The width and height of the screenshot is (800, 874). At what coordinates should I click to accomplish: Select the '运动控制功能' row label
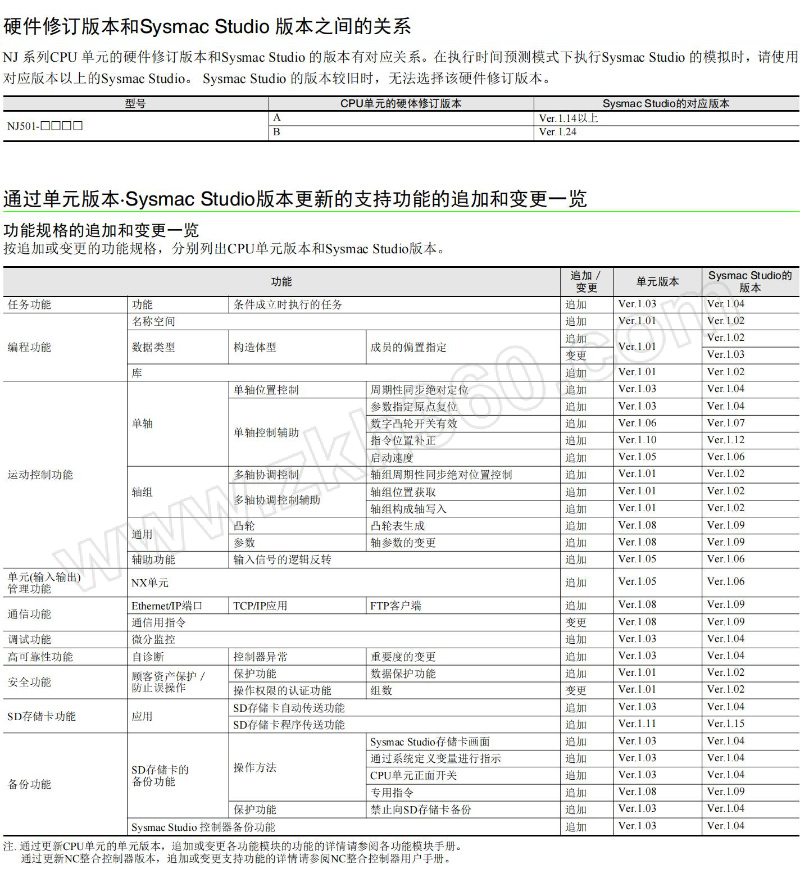[40, 475]
